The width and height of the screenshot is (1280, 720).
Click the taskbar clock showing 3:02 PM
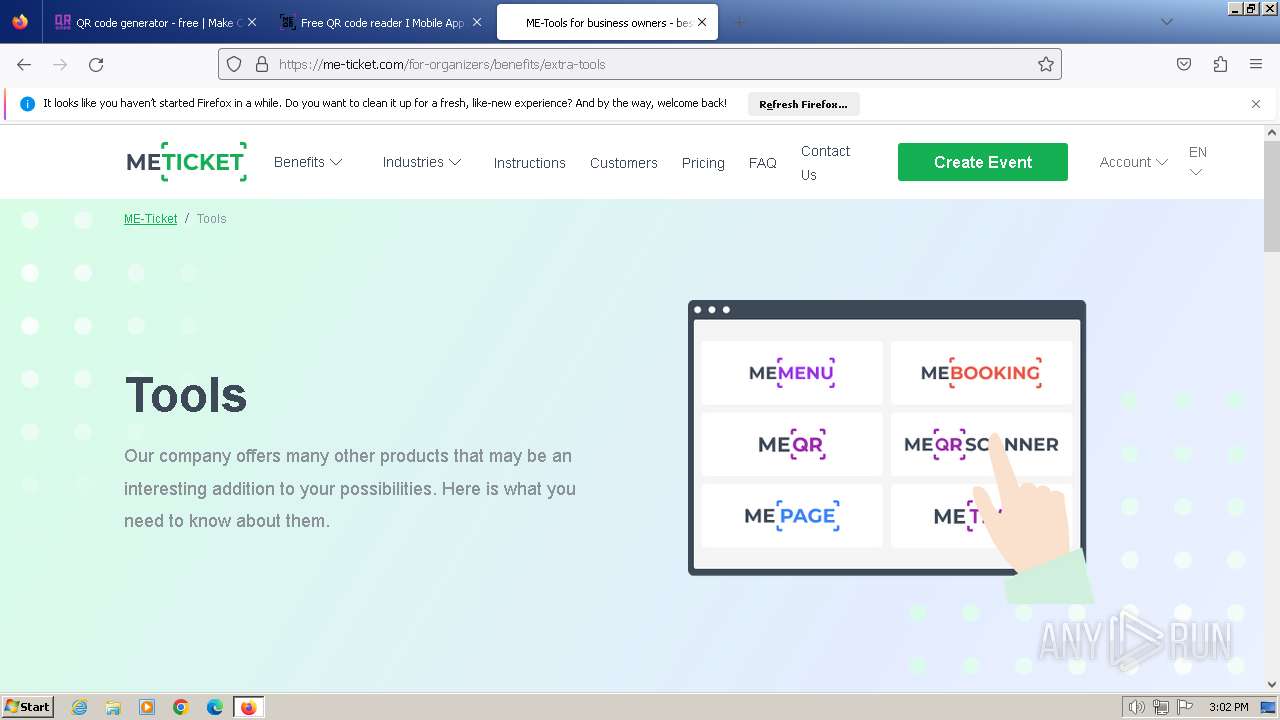pyautogui.click(x=1228, y=707)
